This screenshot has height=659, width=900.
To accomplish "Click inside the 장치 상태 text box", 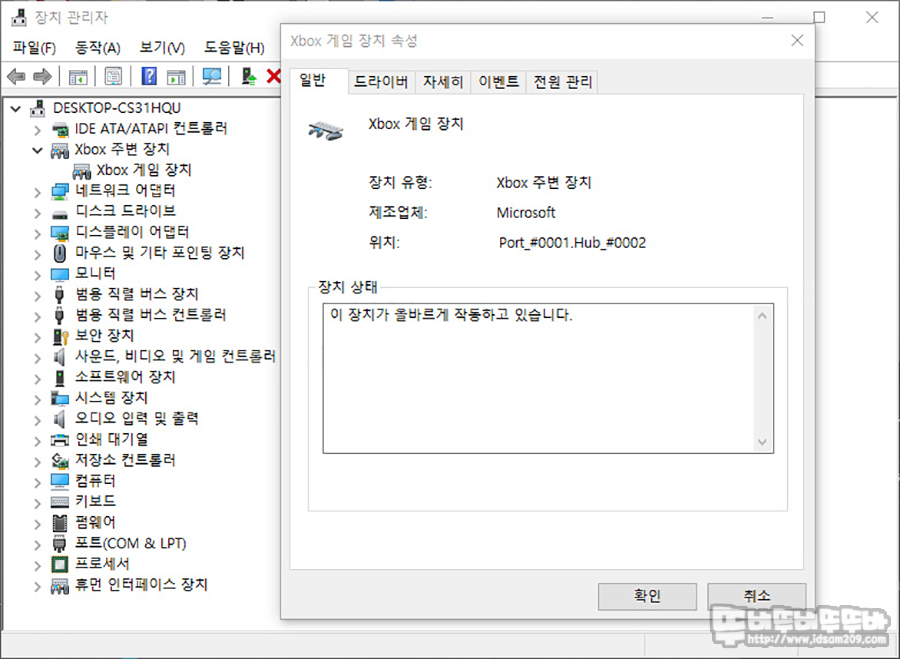I will (538, 378).
